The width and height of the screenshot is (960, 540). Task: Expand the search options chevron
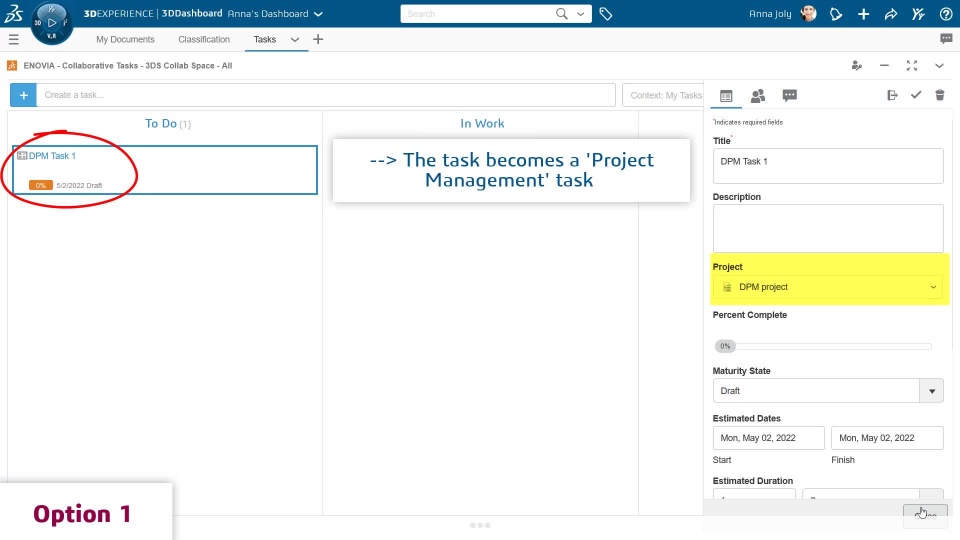580,13
